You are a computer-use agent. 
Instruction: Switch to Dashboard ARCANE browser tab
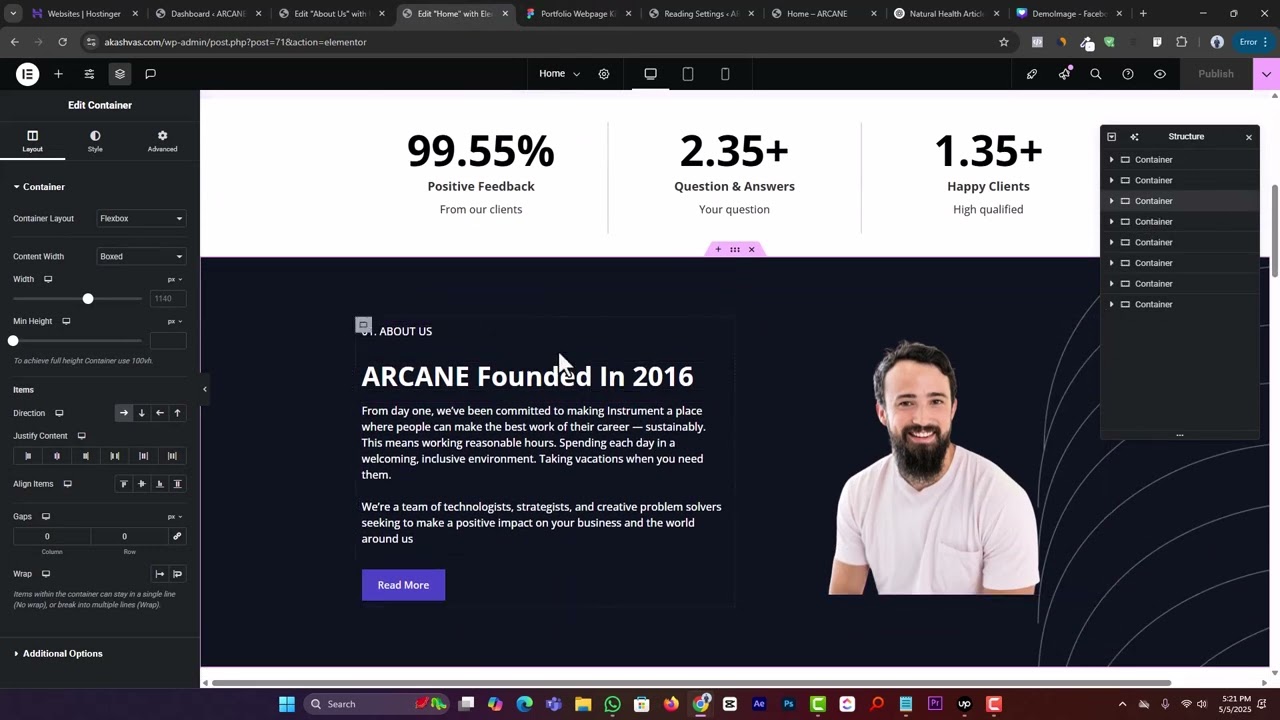[x=208, y=14]
